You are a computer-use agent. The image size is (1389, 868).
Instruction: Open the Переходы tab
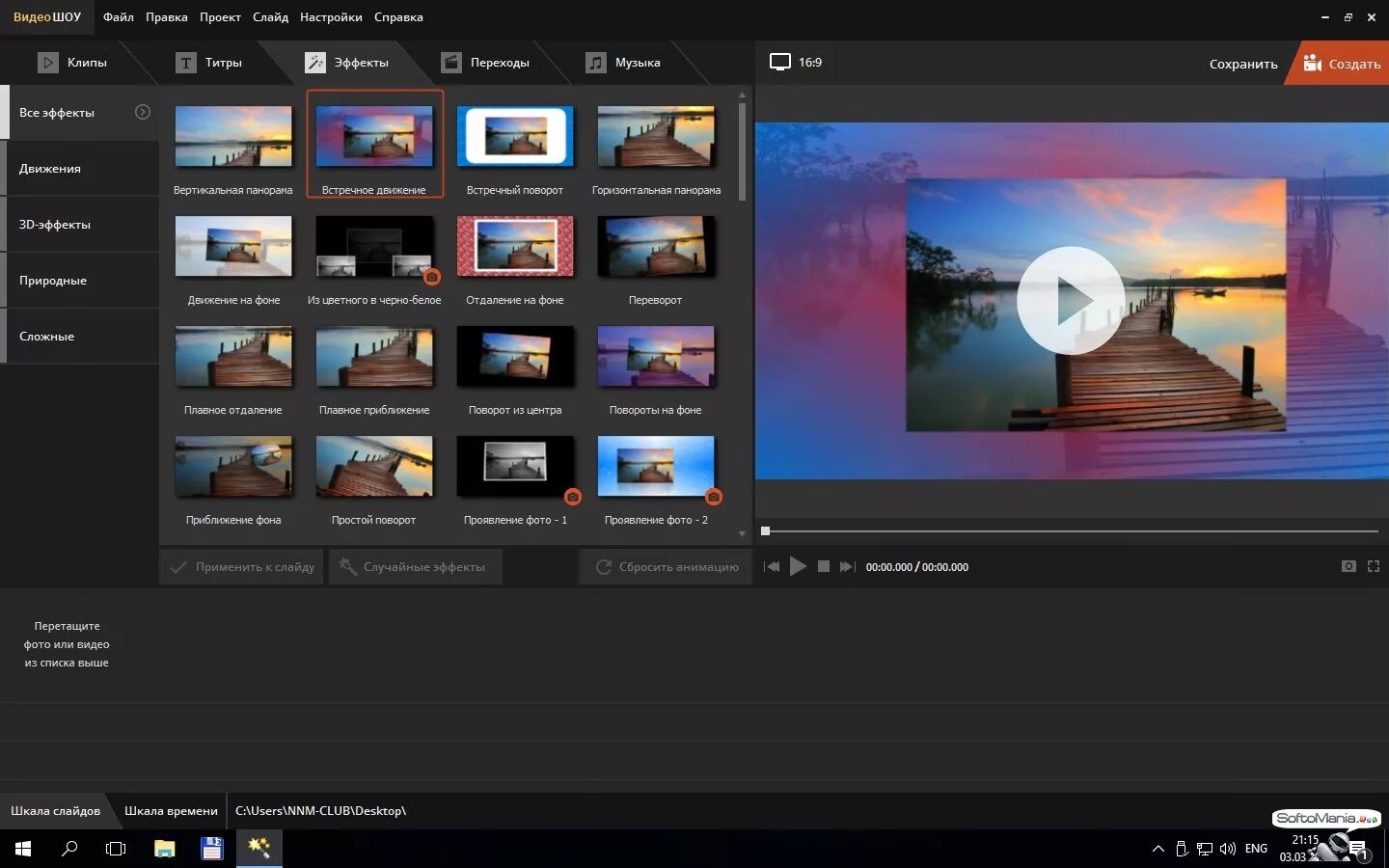click(x=486, y=63)
